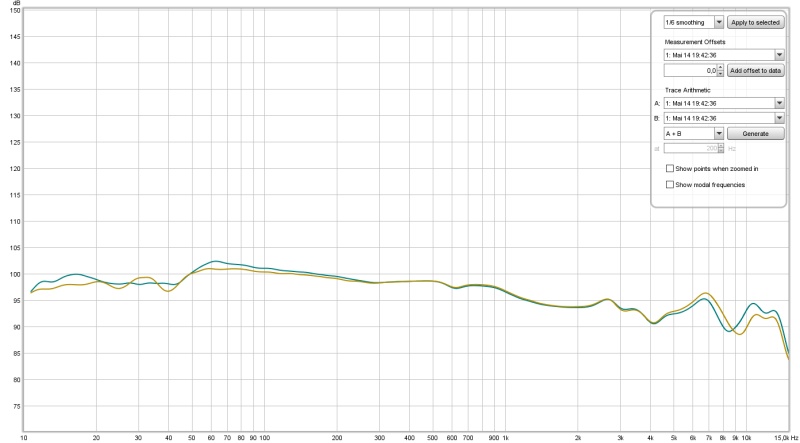This screenshot has height=443, width=800.
Task: Click the 1k label on the frequency axis
Action: (505, 438)
